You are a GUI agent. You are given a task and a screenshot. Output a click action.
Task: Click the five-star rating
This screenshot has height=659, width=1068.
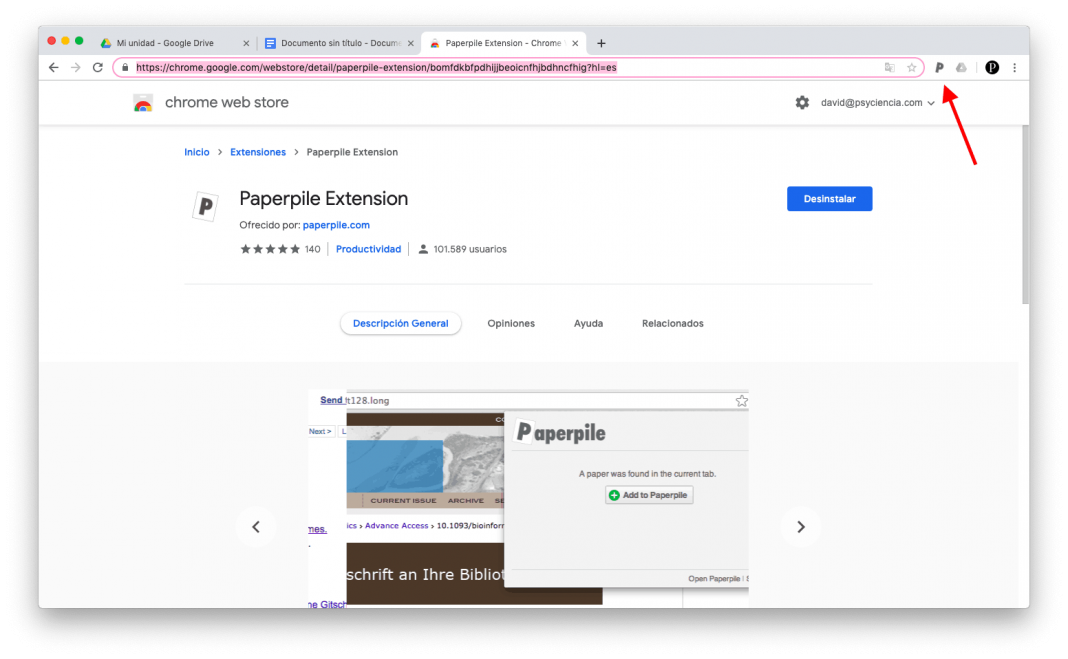coord(270,249)
